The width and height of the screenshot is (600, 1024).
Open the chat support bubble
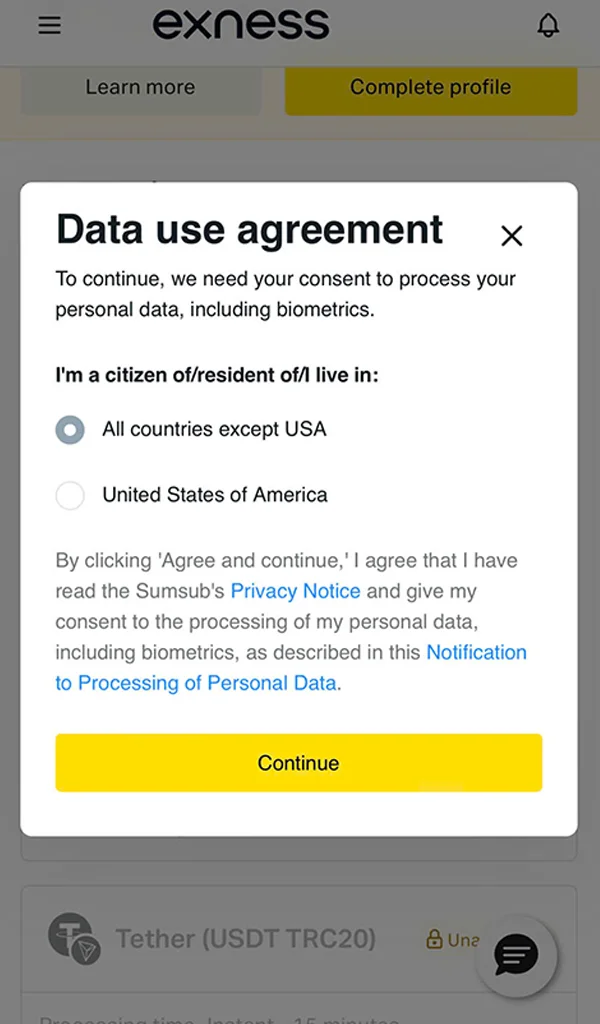pyautogui.click(x=516, y=956)
